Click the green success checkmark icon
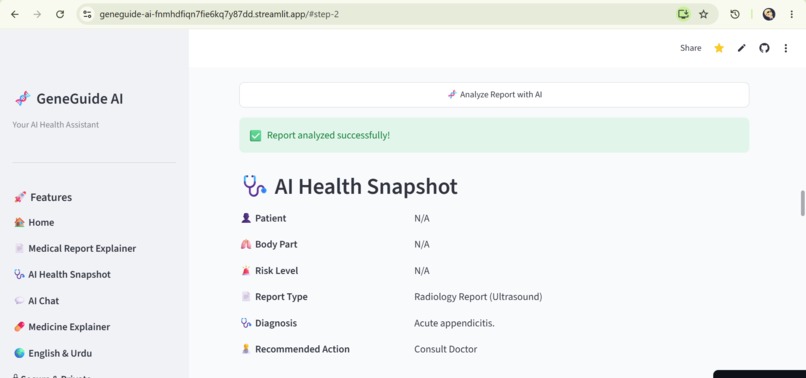The height and width of the screenshot is (378, 806). point(255,135)
